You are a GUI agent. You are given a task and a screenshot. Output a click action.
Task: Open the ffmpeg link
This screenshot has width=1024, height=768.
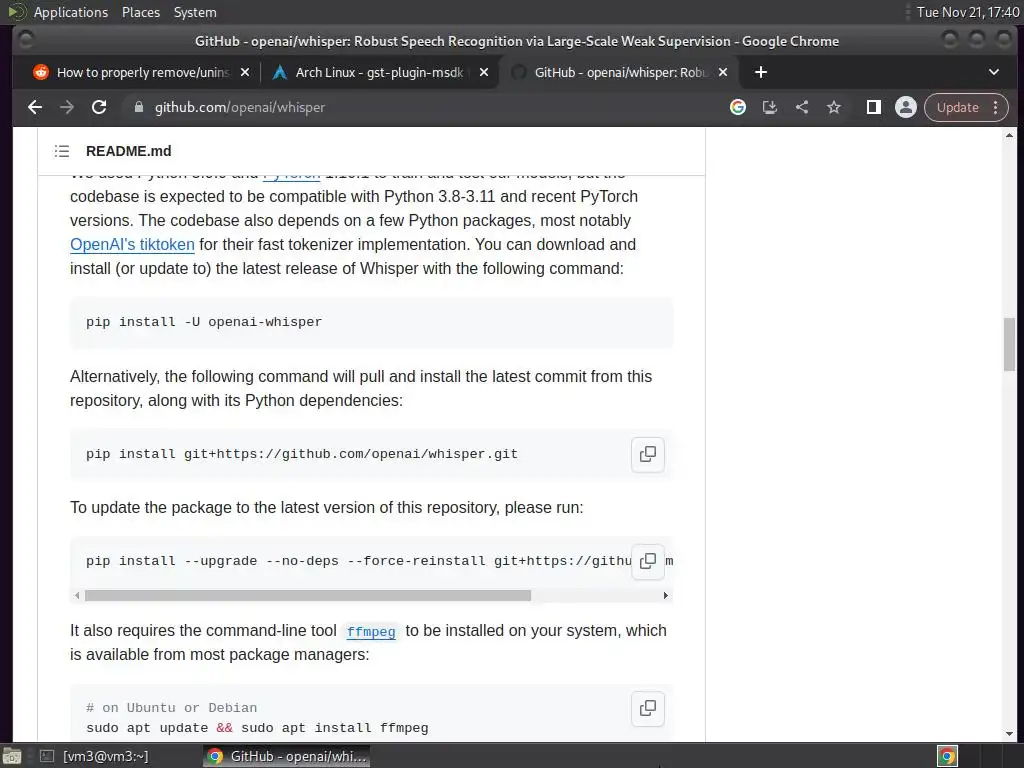point(371,632)
